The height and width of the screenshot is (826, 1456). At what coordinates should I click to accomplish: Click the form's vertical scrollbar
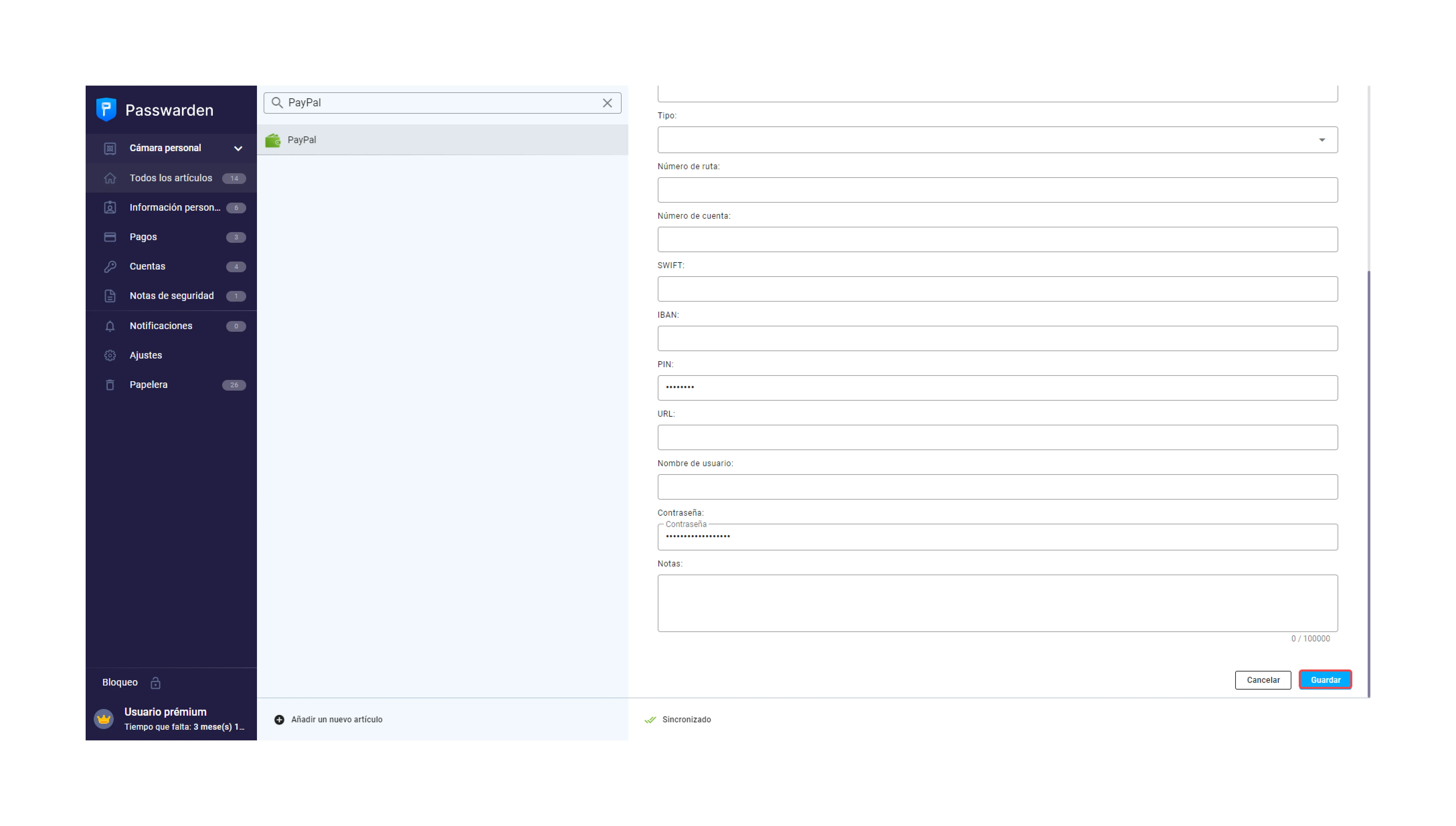(1369, 482)
